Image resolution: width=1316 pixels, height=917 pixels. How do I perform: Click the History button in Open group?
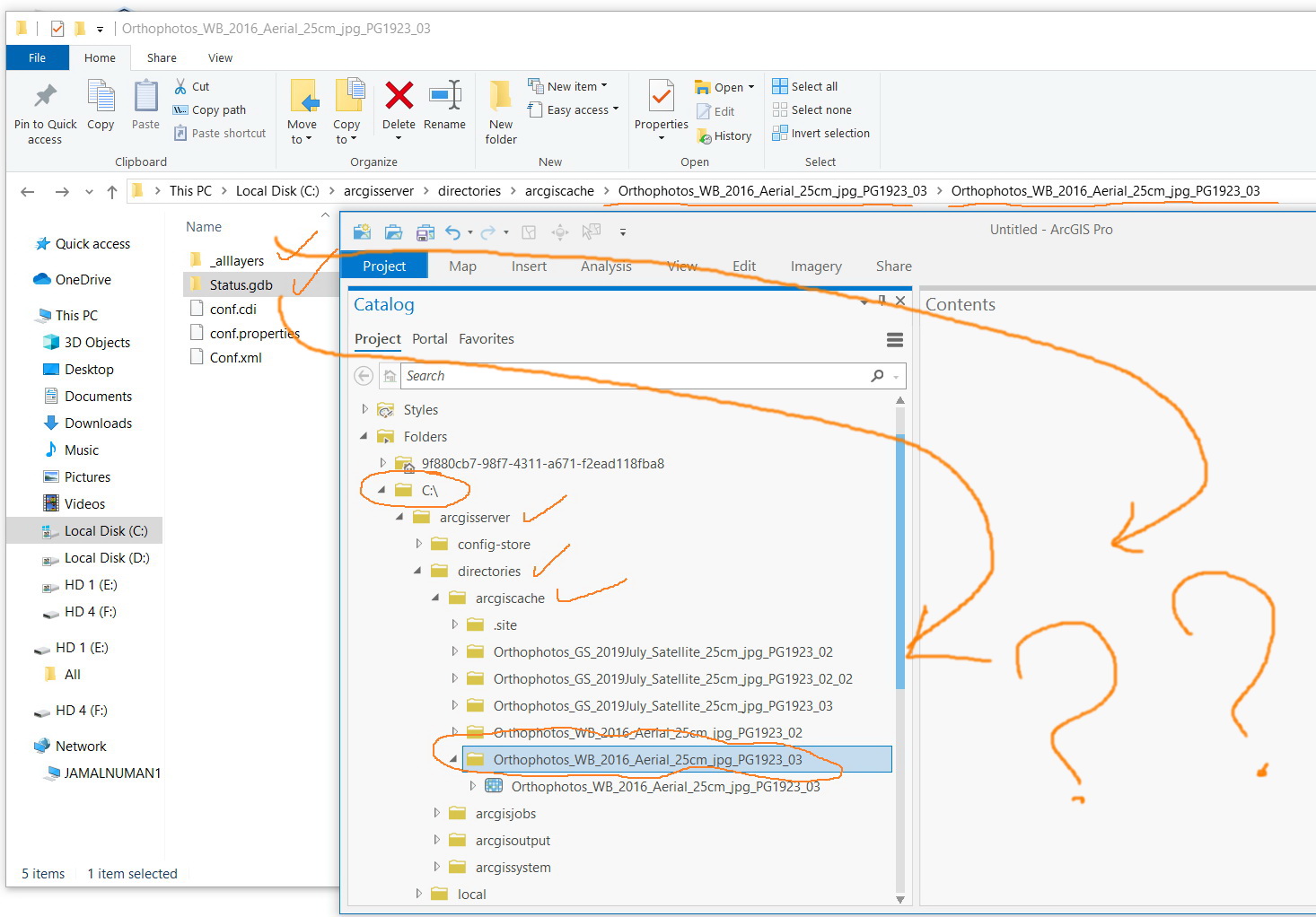[724, 135]
